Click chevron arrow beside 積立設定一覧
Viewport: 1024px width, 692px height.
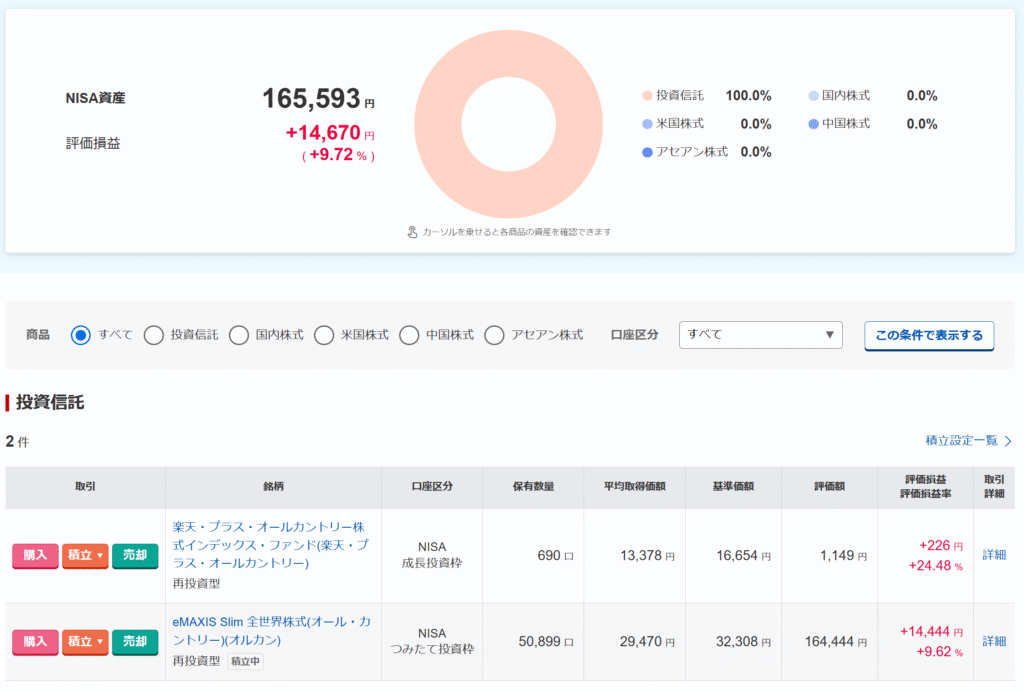click(1008, 441)
